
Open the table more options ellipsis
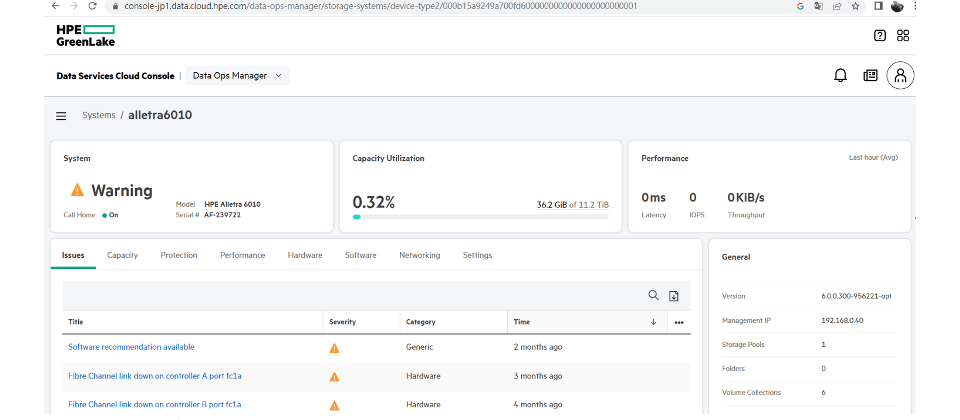coord(679,322)
